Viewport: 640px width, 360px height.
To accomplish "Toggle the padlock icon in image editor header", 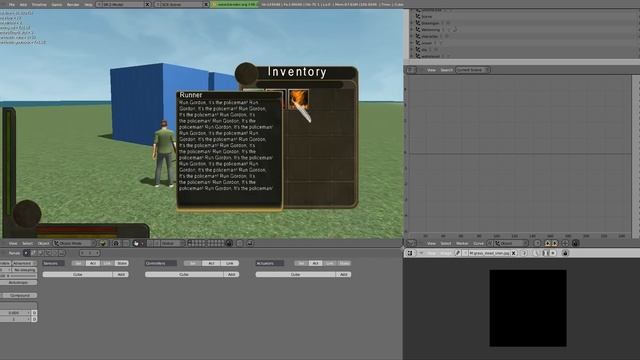I will (565, 253).
